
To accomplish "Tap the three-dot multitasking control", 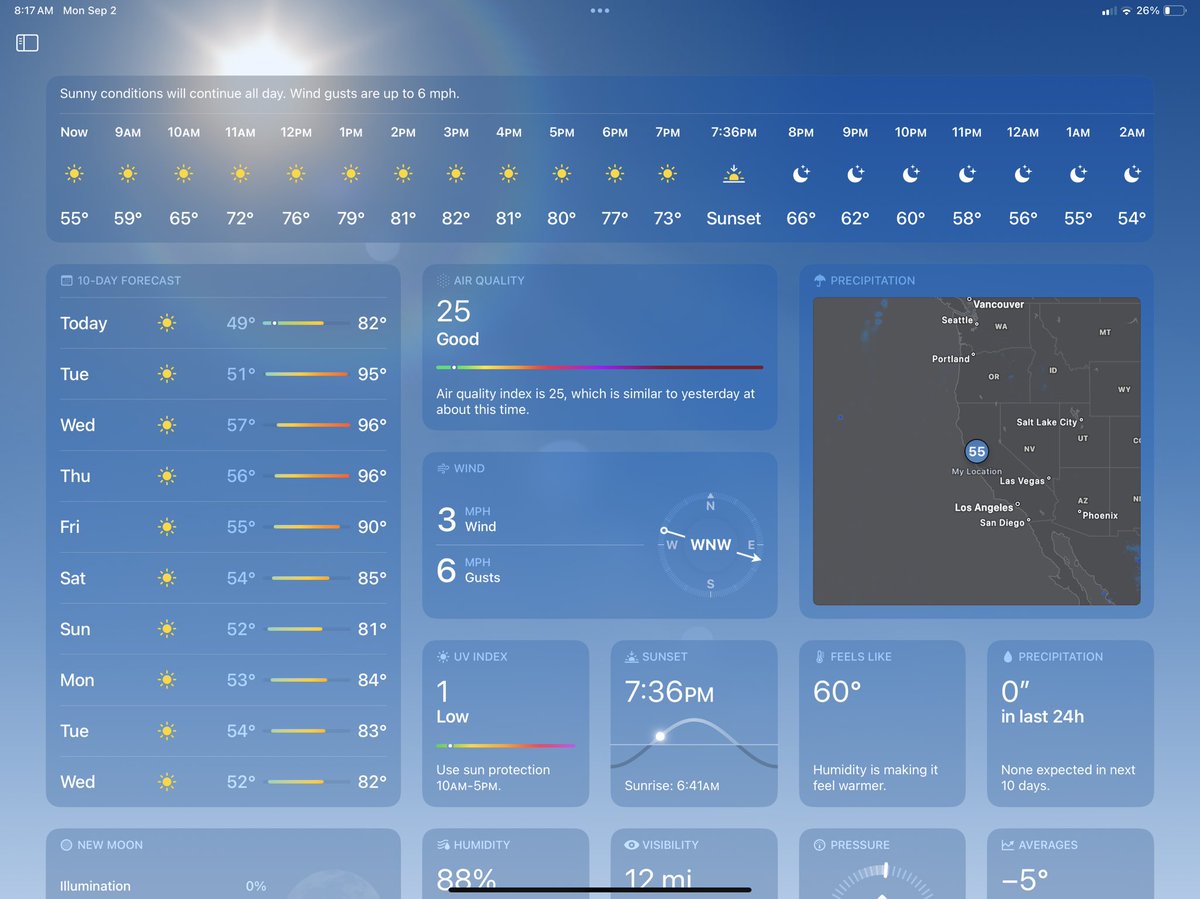I will pos(600,11).
